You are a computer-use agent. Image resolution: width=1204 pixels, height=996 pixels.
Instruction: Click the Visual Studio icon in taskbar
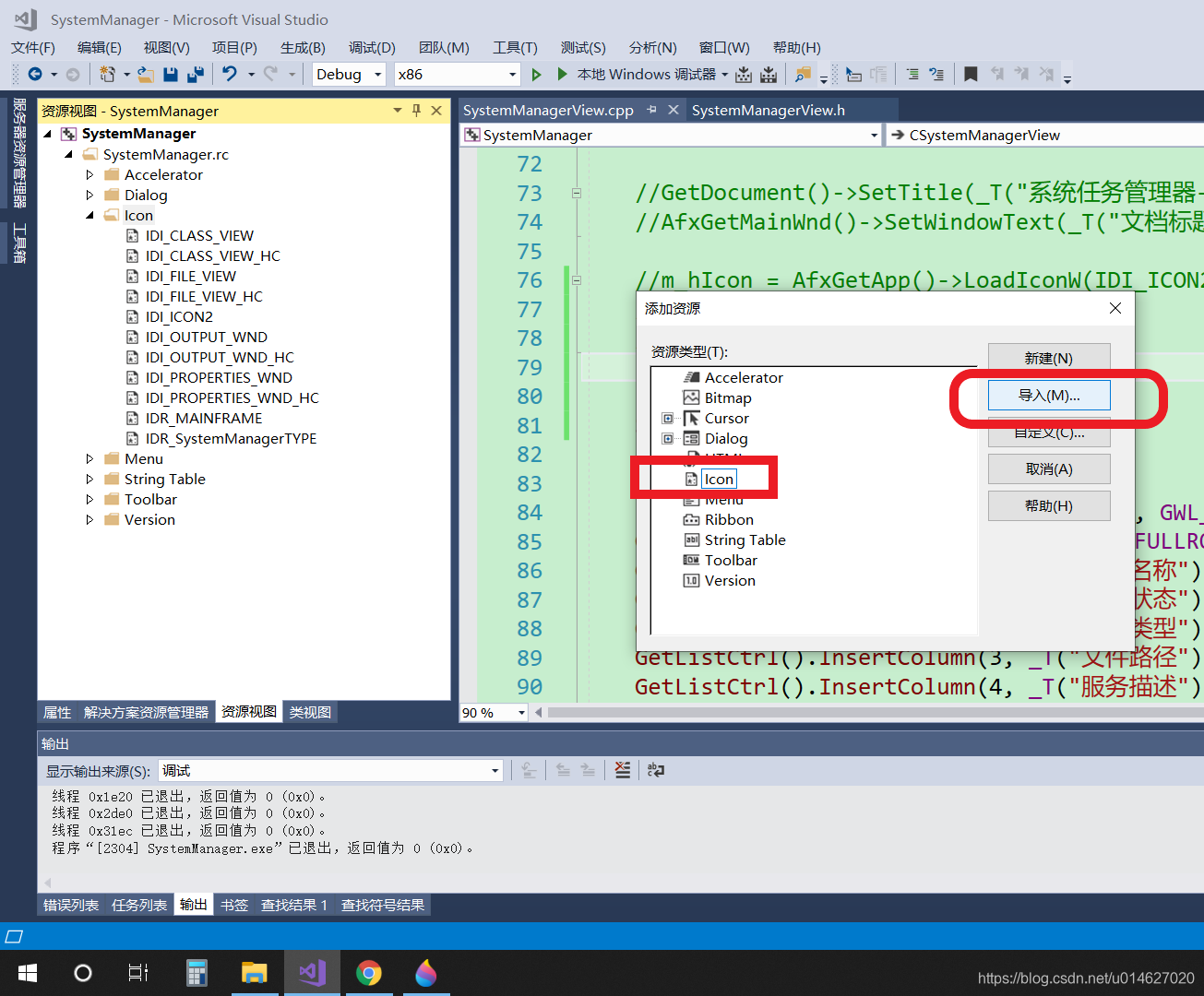pos(312,972)
